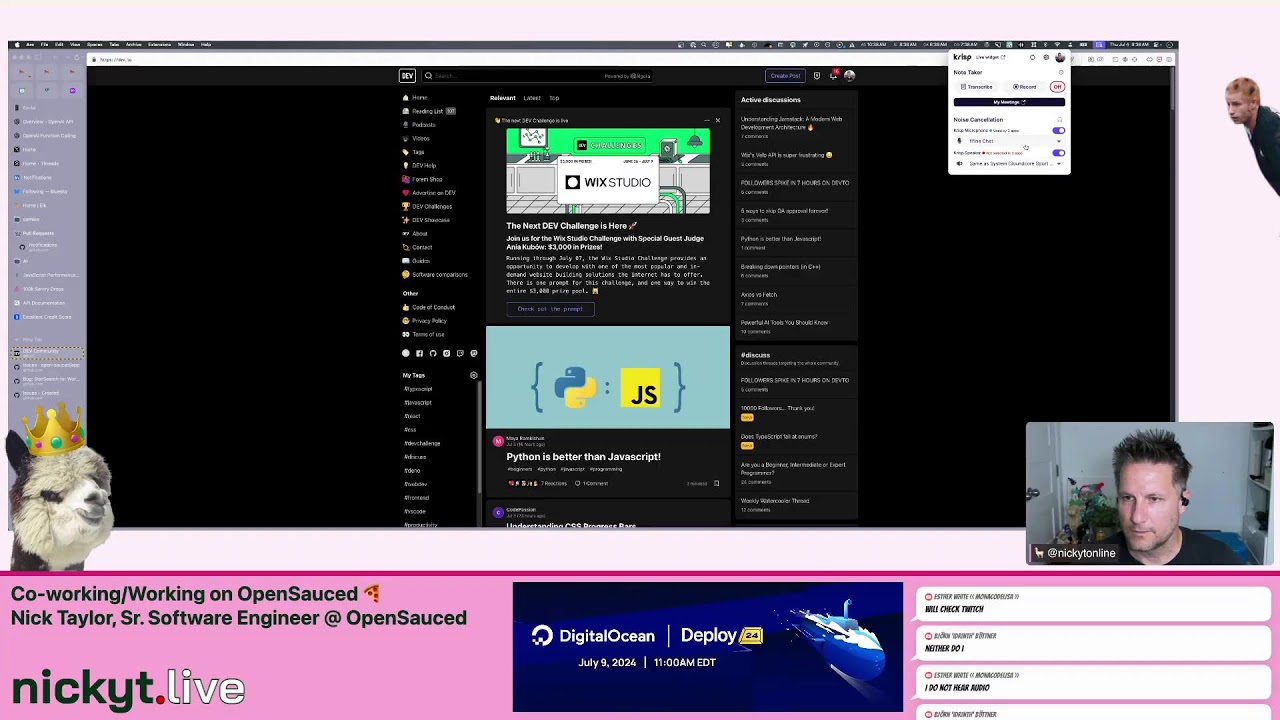The height and width of the screenshot is (720, 1280).
Task: Open Krisp profile avatar
Action: tap(1060, 57)
